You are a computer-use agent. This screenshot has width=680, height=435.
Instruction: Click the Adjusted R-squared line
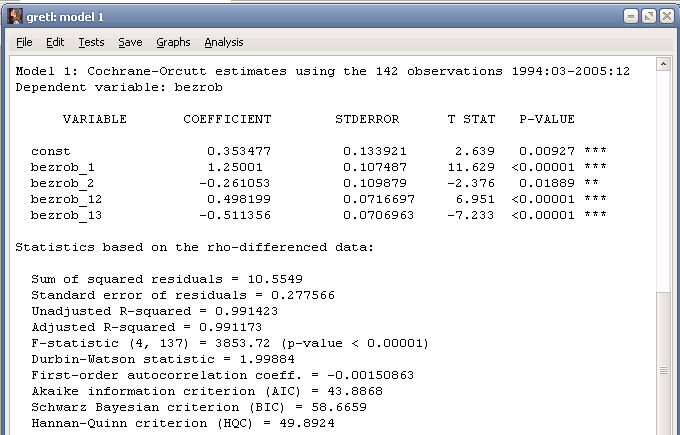pyautogui.click(x=147, y=327)
